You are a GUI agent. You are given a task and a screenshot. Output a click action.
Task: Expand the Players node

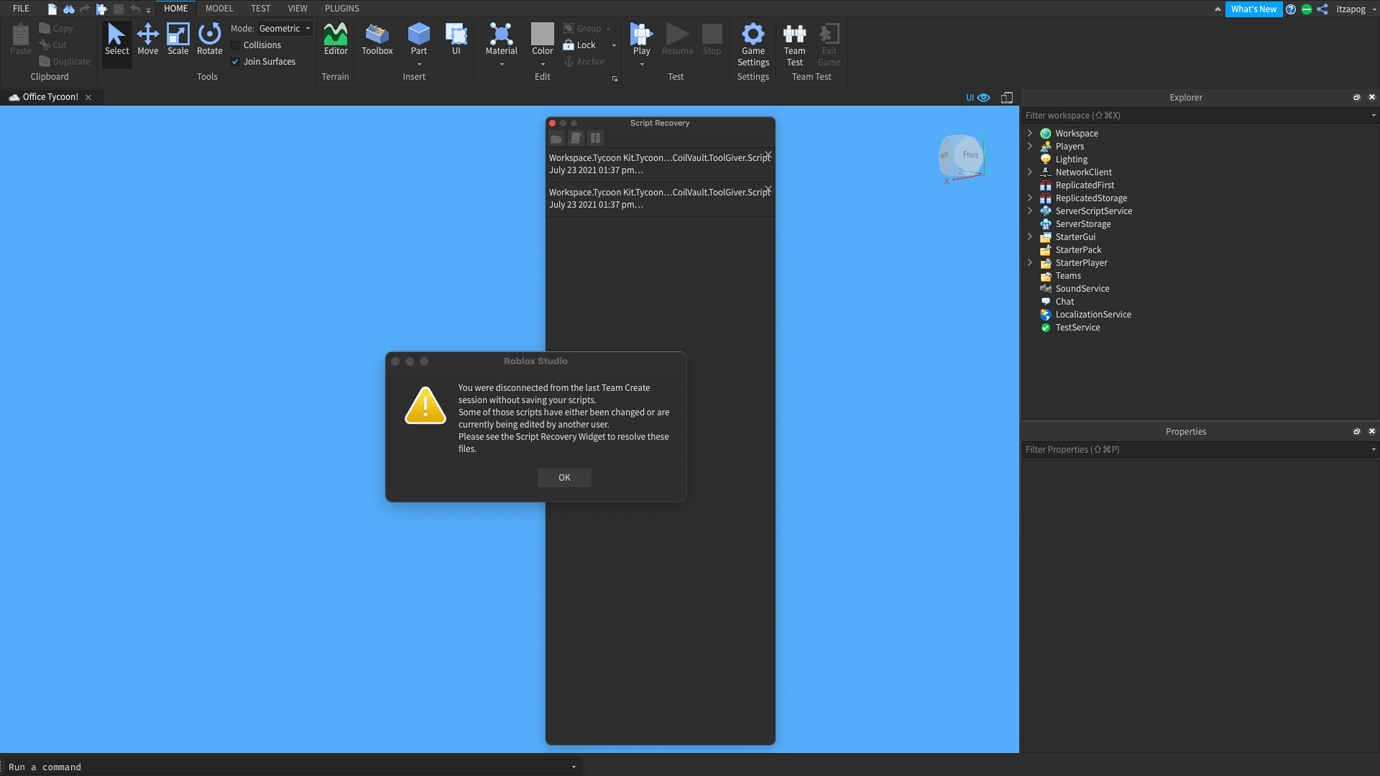click(1030, 146)
